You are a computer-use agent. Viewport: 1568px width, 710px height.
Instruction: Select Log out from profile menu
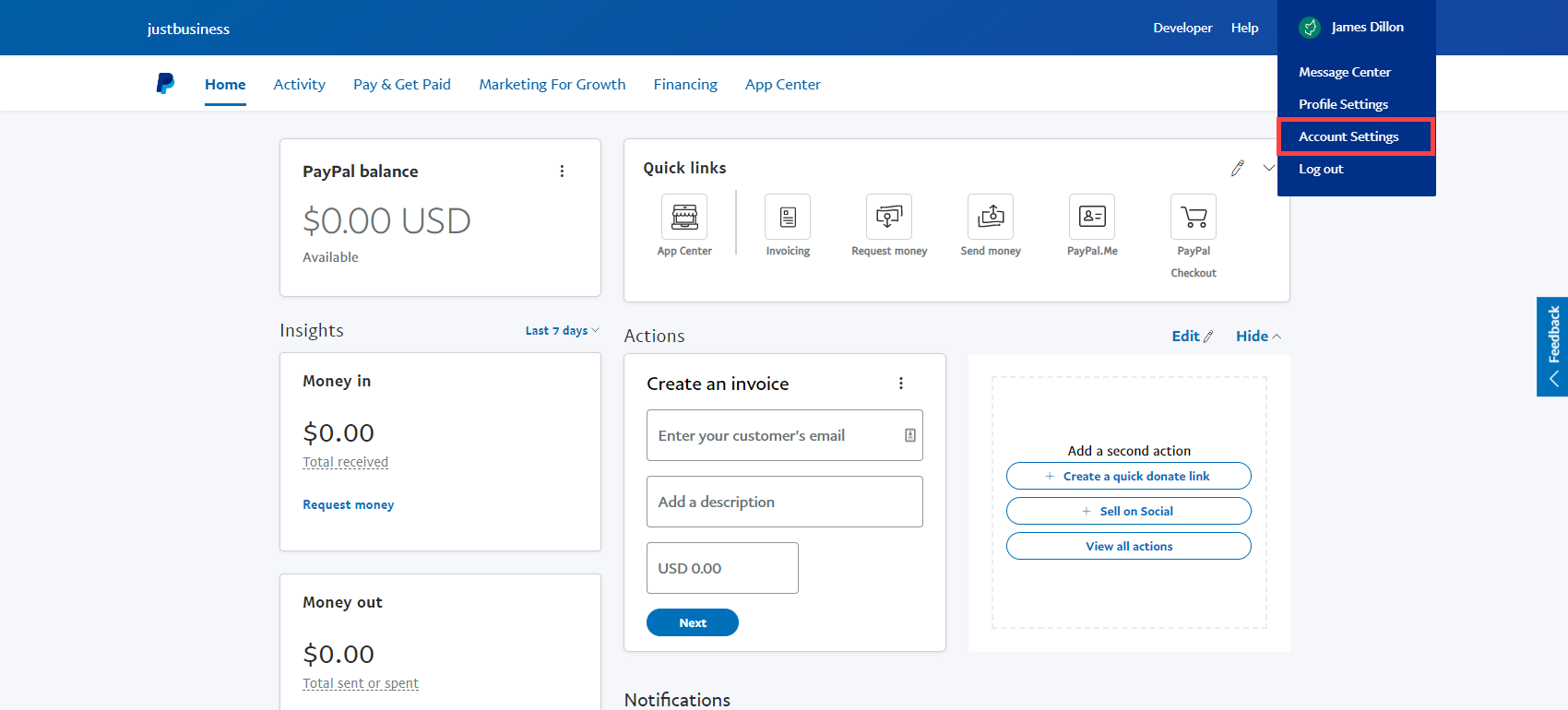point(1321,169)
